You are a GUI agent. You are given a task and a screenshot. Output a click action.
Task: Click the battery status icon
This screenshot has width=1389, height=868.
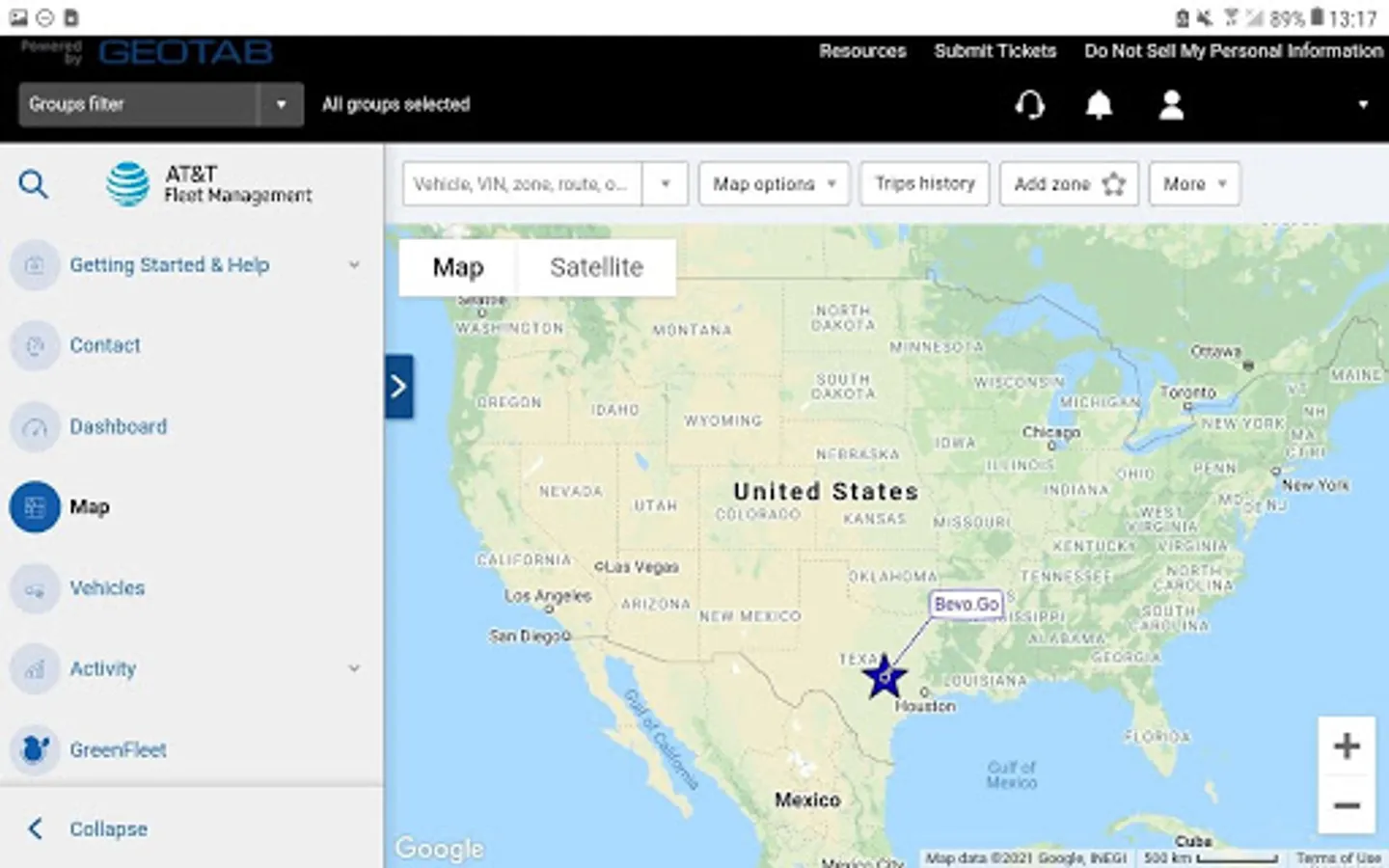[1318, 16]
